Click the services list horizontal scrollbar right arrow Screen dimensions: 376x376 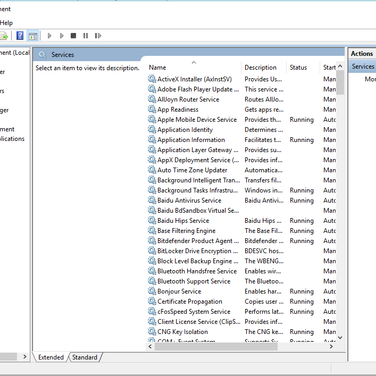tap(331, 347)
